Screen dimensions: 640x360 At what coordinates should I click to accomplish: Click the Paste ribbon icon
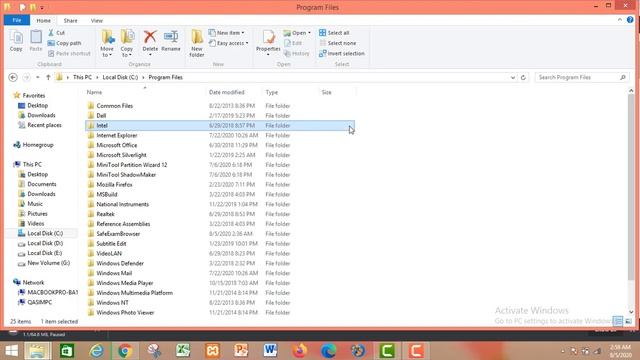coord(36,41)
